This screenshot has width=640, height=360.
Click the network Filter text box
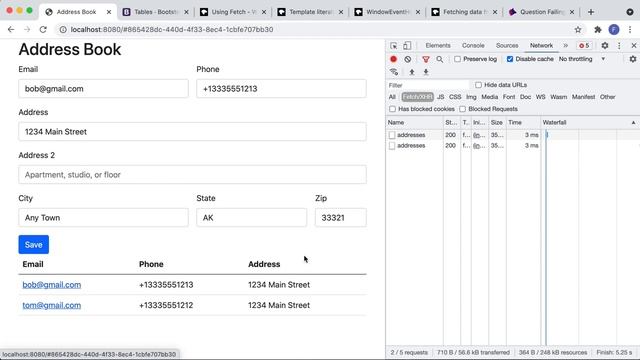click(429, 85)
